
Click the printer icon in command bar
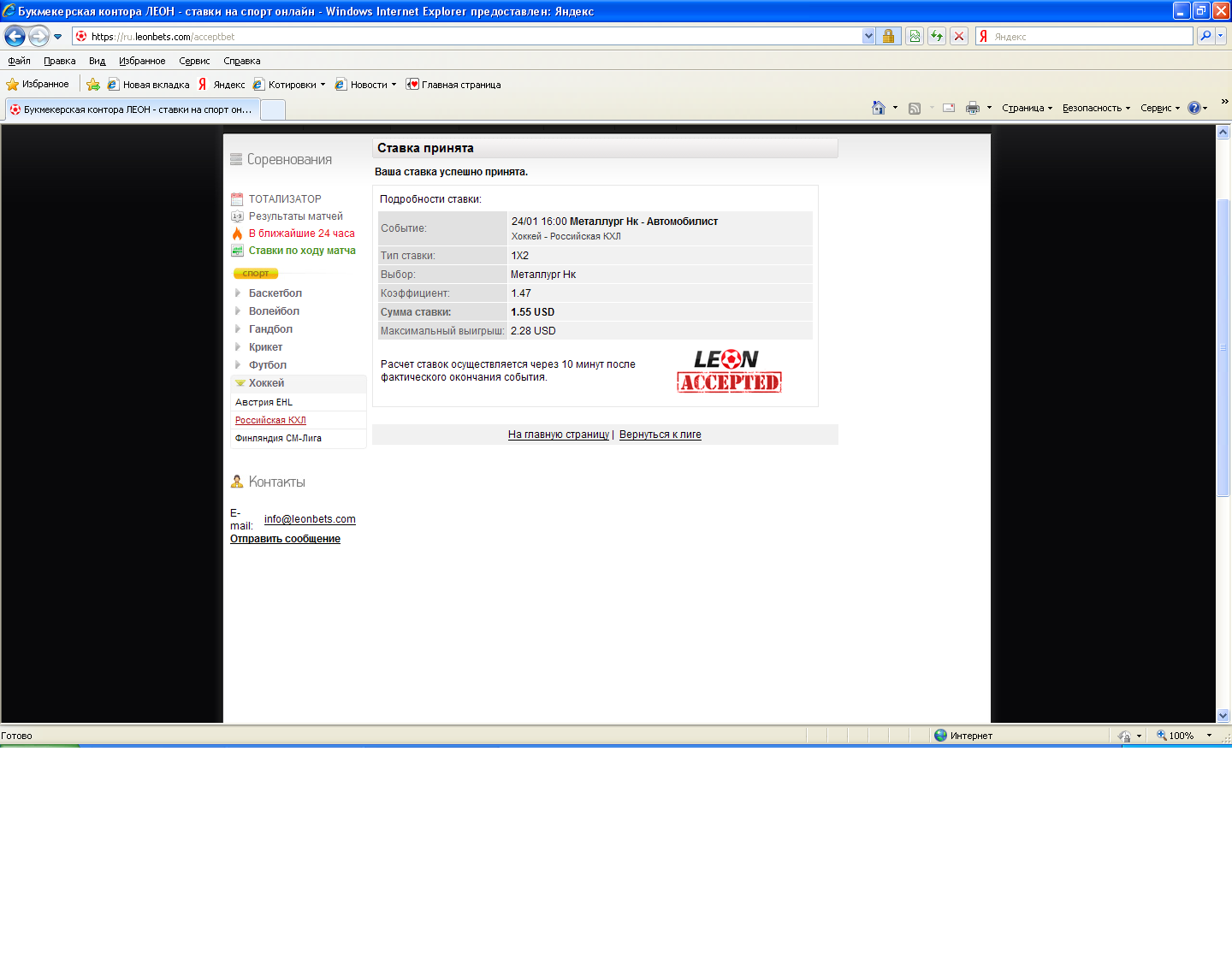pos(972,108)
